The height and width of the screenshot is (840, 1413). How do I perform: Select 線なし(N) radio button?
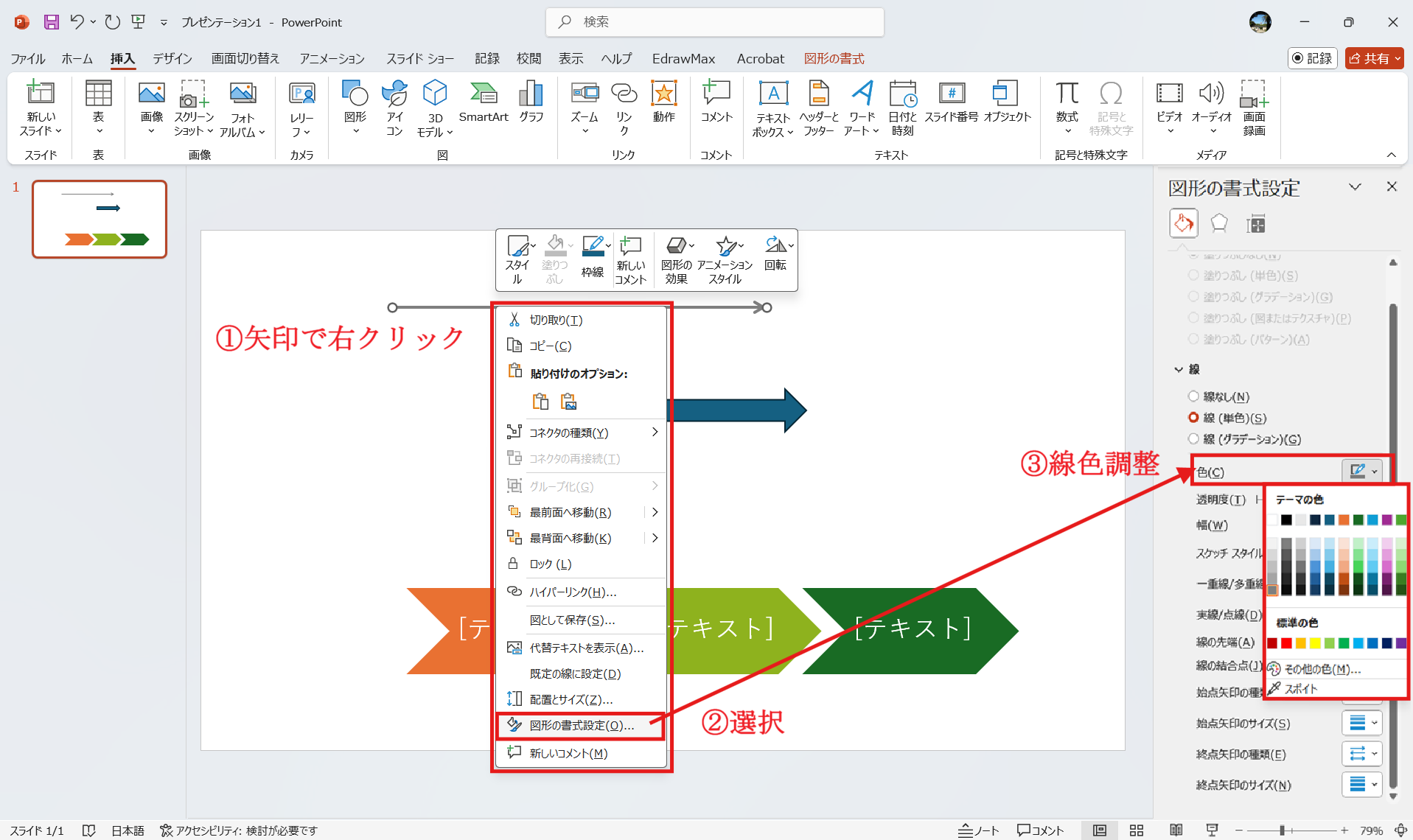coord(1193,396)
